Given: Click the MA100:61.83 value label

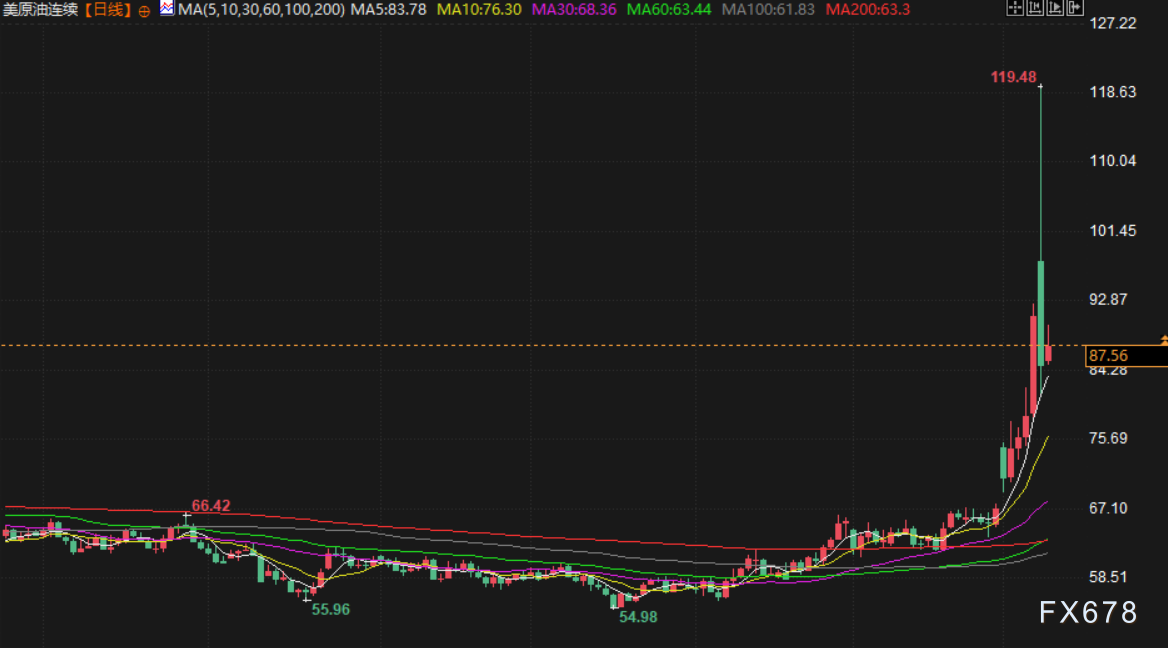Looking at the screenshot, I should pyautogui.click(x=768, y=10).
